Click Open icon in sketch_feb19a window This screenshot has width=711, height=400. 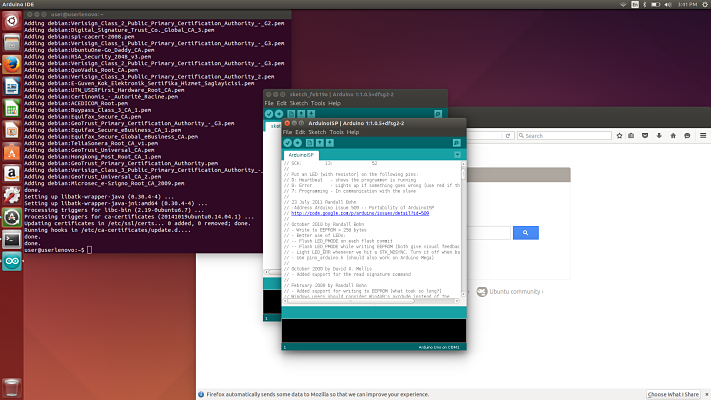(301, 114)
